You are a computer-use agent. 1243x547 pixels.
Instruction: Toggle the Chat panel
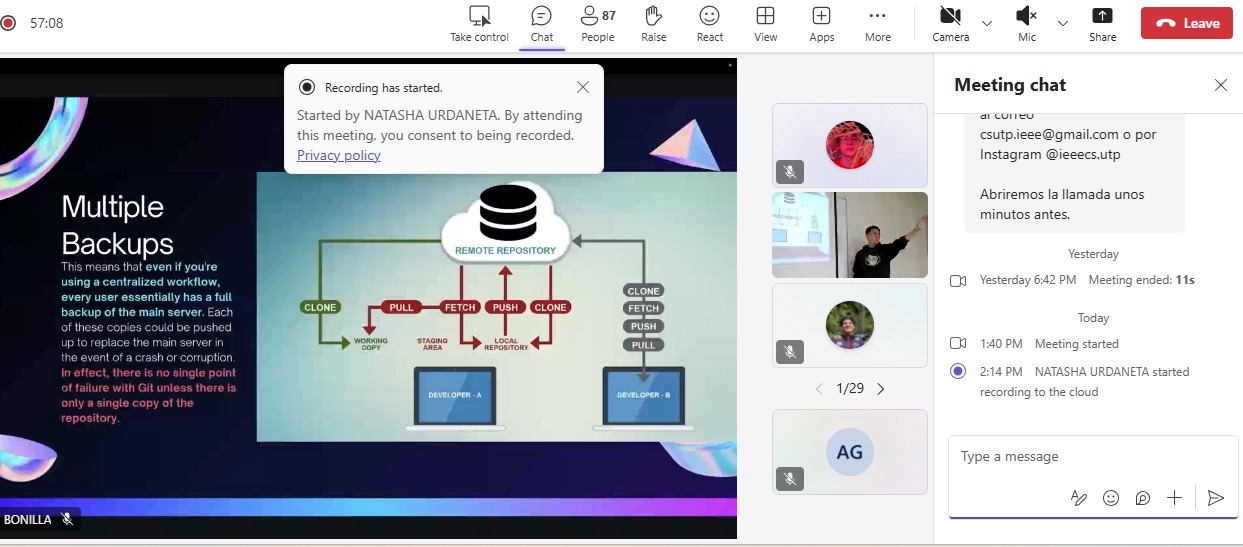click(x=541, y=23)
